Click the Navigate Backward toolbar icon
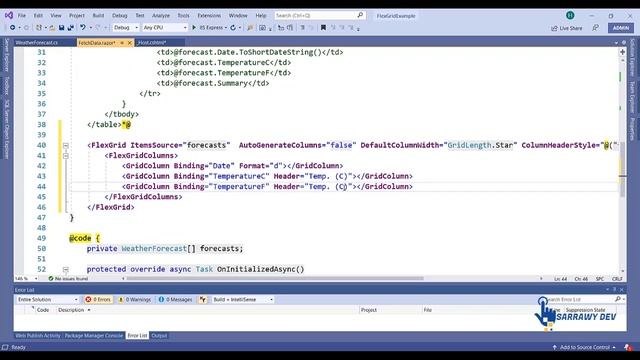640x360 pixels. pos(13,27)
